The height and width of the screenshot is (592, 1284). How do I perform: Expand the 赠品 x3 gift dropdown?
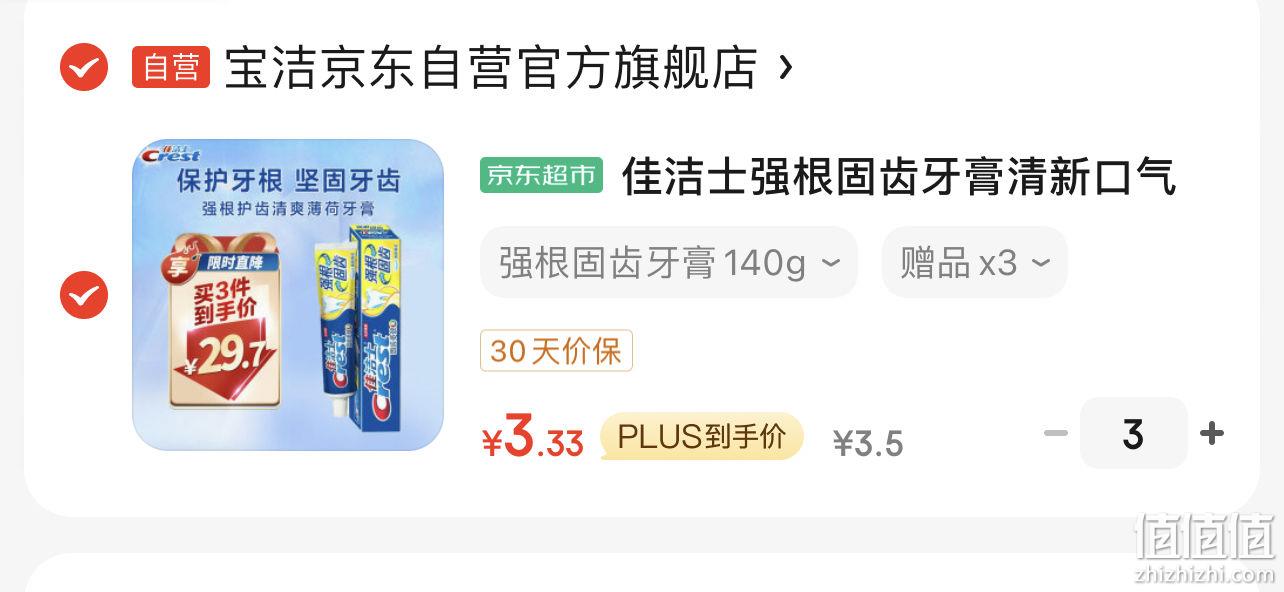coord(975,262)
